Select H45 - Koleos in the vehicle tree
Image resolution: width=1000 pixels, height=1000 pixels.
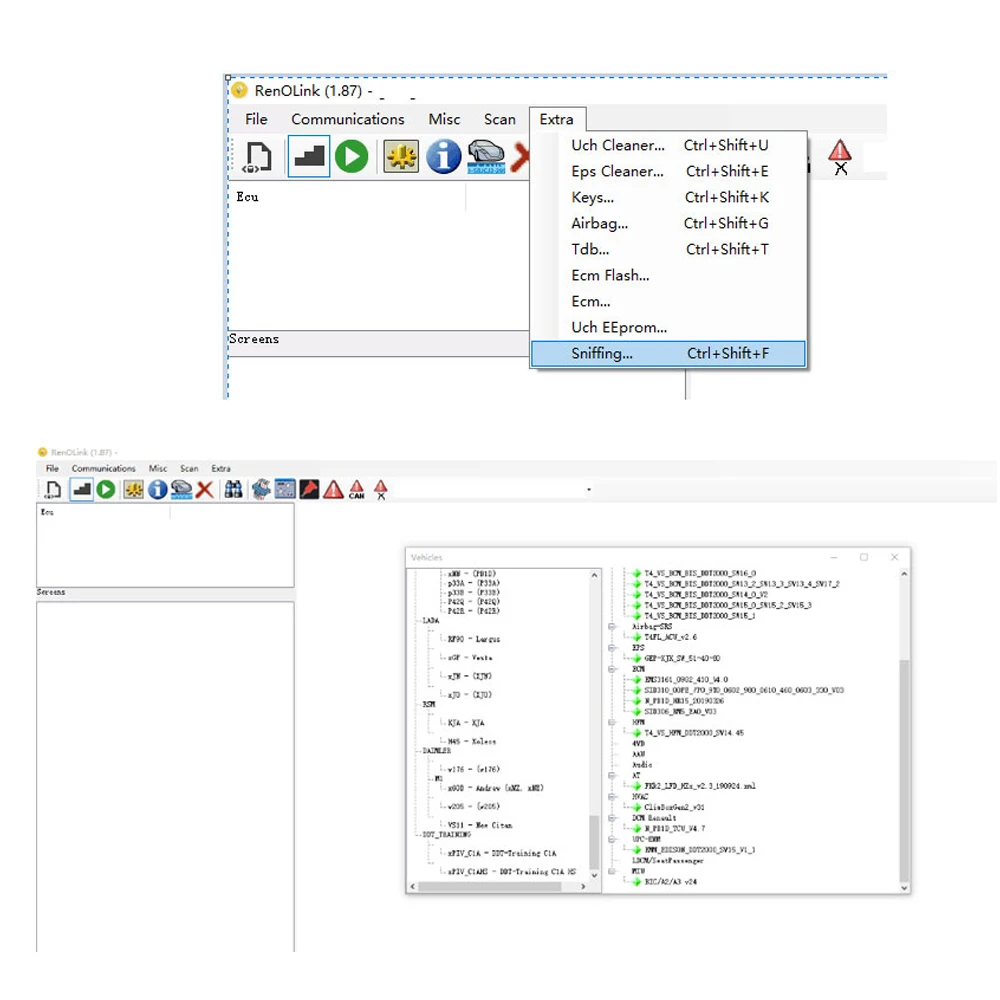coord(472,742)
